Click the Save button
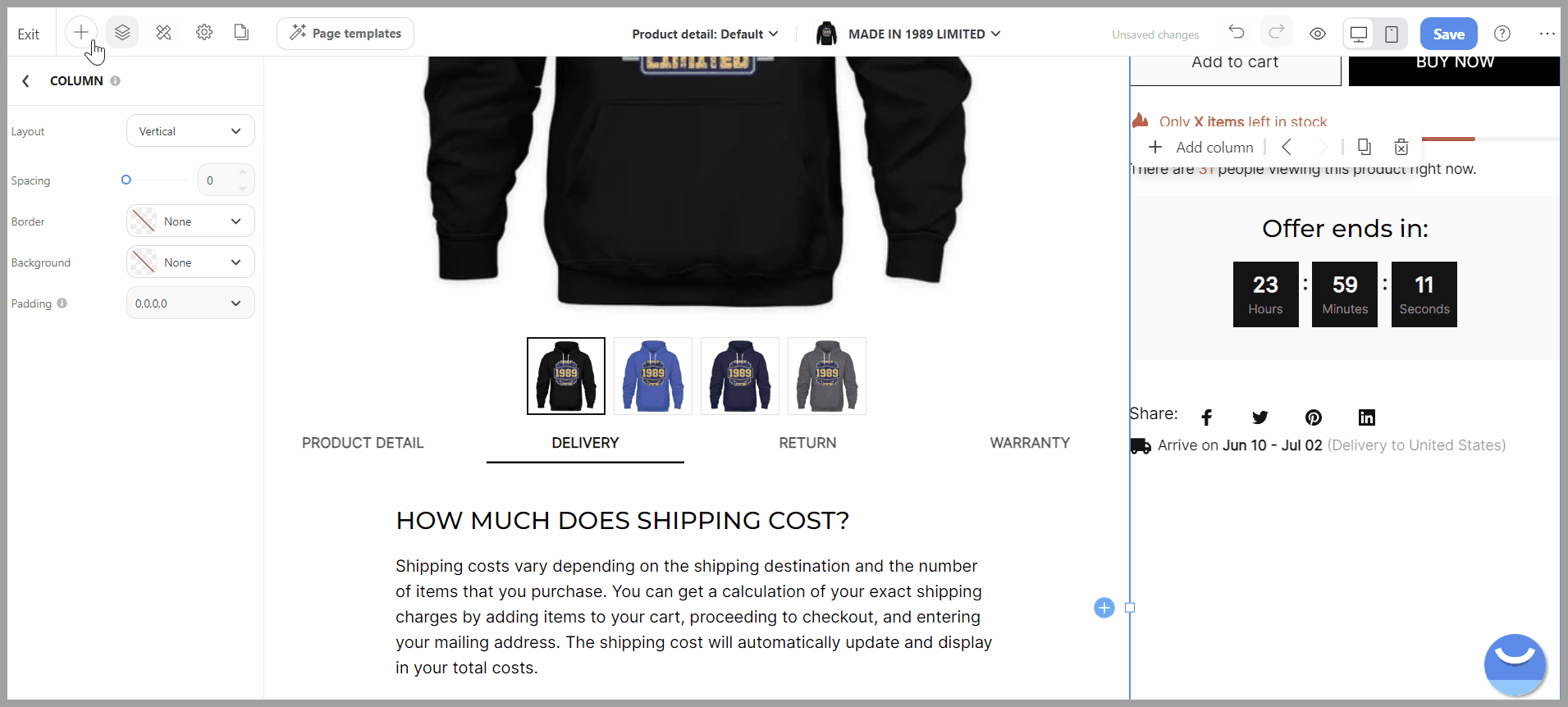The image size is (1568, 707). (1449, 34)
